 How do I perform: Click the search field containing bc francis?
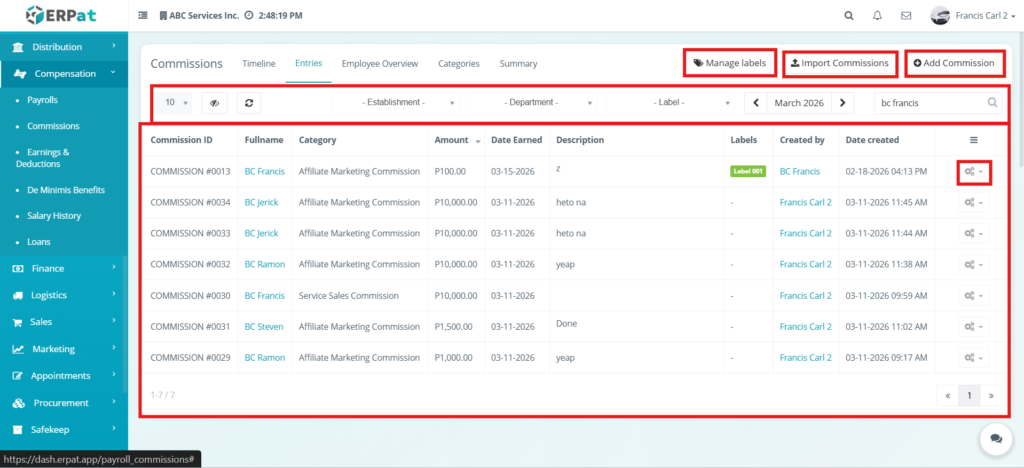[928, 102]
